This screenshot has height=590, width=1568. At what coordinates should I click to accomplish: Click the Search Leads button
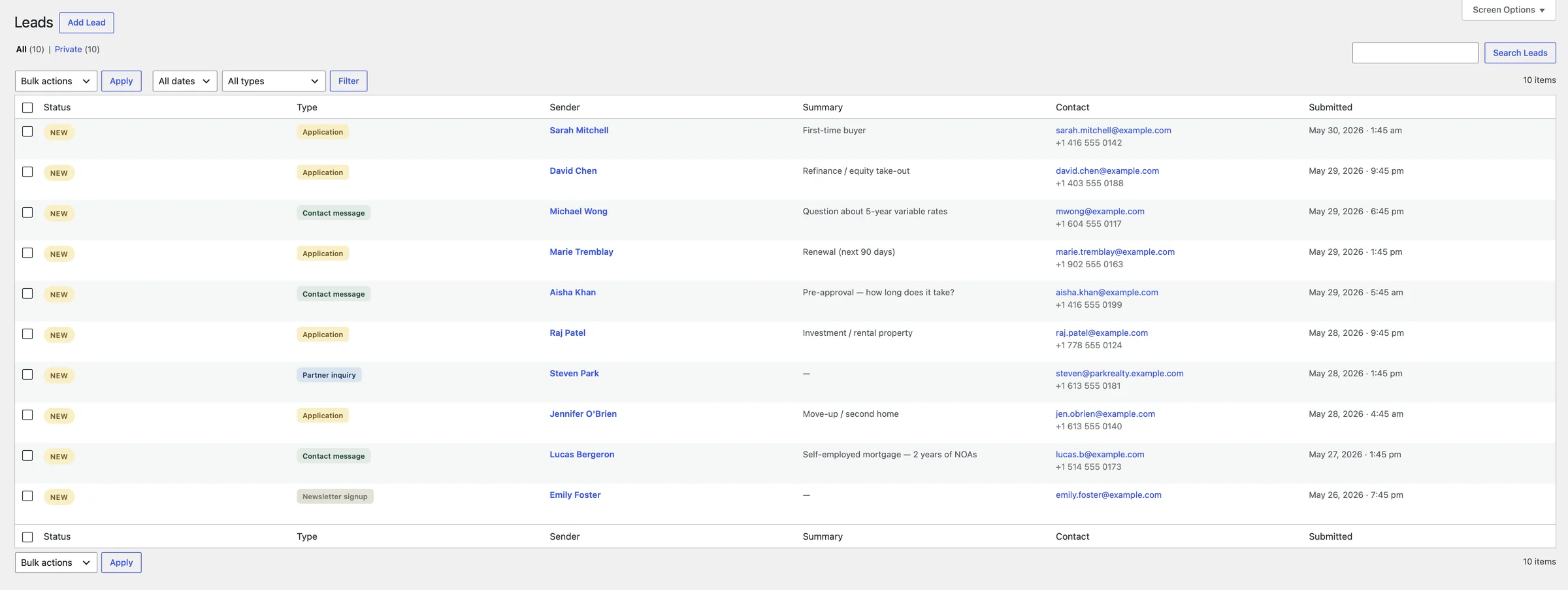pos(1520,53)
